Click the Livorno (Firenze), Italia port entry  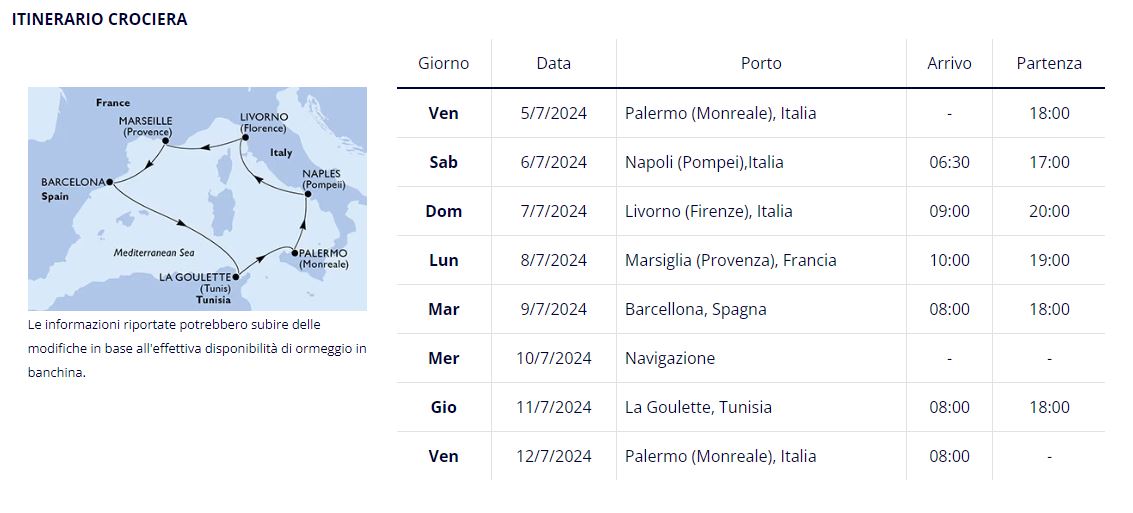[709, 211]
